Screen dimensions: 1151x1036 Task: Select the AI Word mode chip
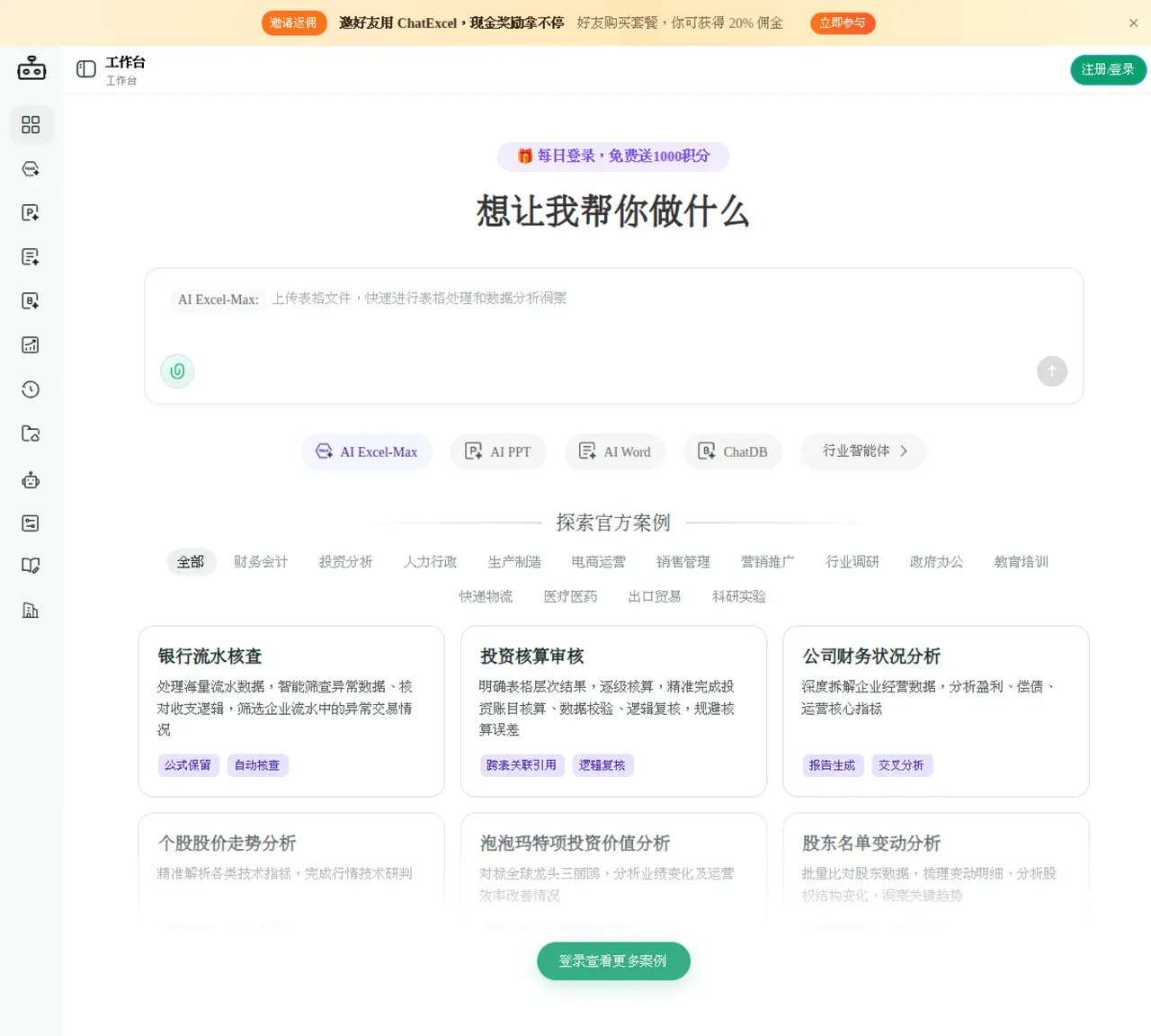tap(615, 451)
